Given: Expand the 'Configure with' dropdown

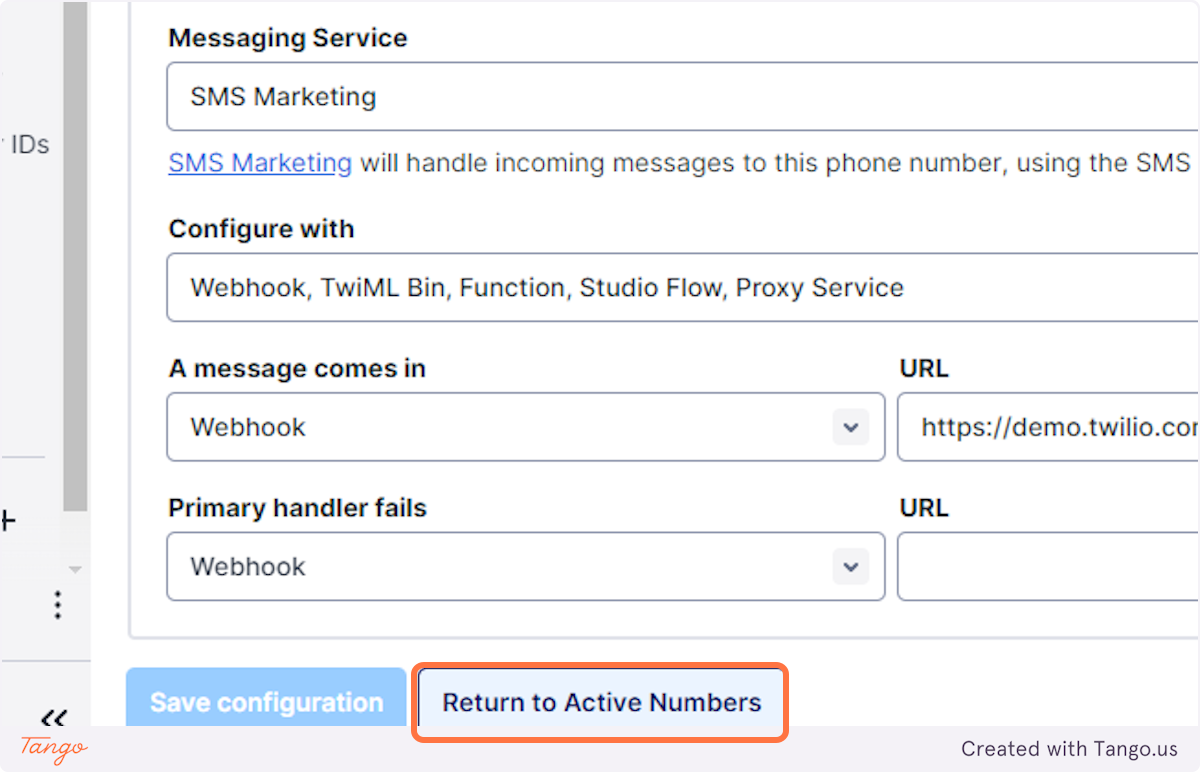Looking at the screenshot, I should pyautogui.click(x=683, y=288).
